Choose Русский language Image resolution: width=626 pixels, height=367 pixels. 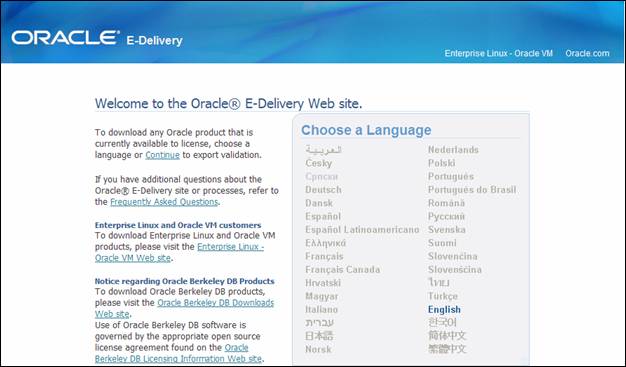pyautogui.click(x=446, y=216)
